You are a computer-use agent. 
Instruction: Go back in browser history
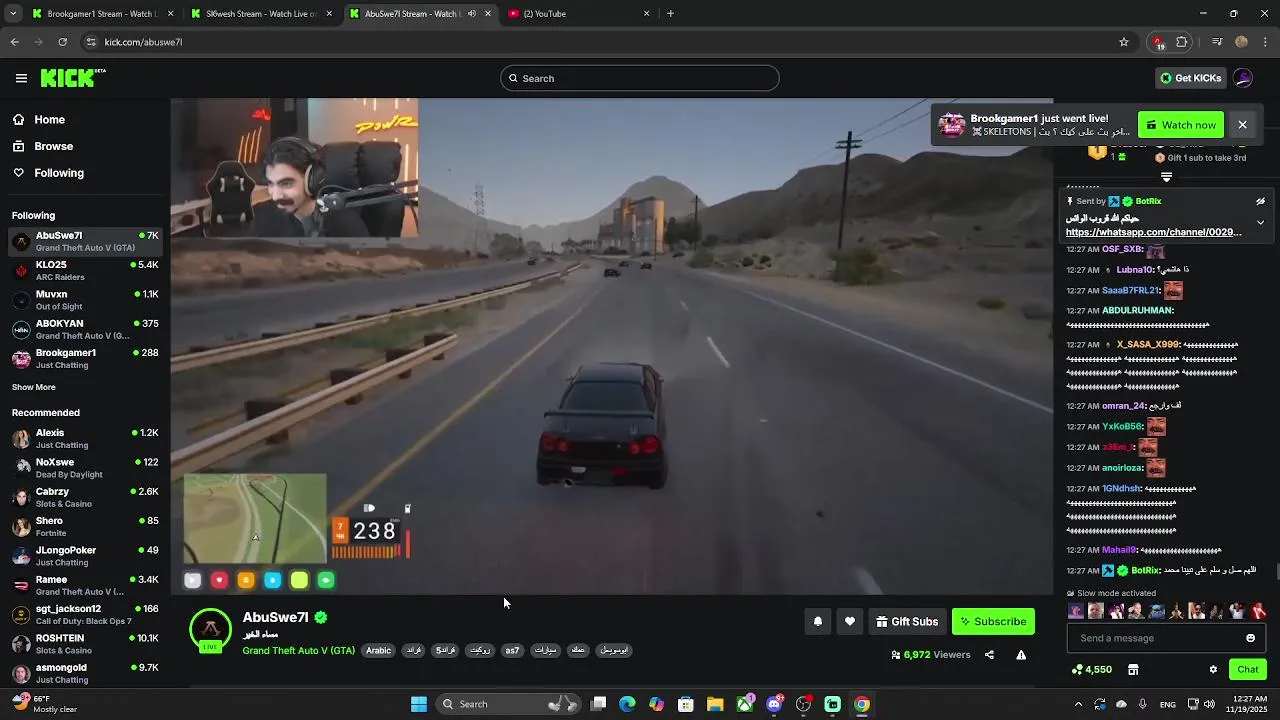[14, 42]
